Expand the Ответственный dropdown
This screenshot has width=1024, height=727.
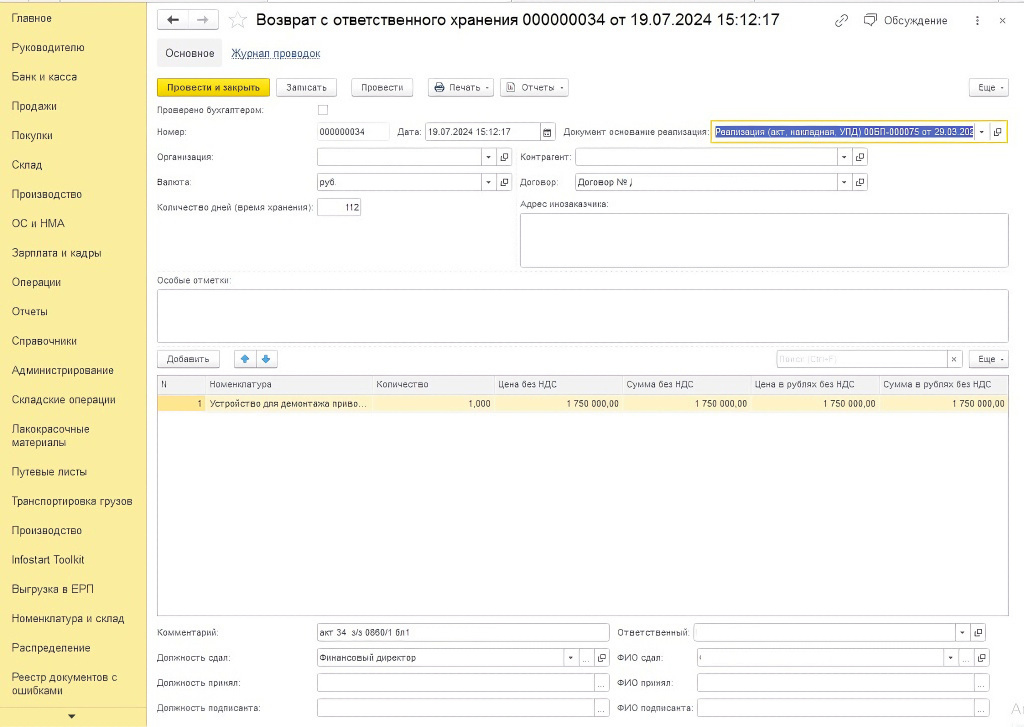coord(962,632)
